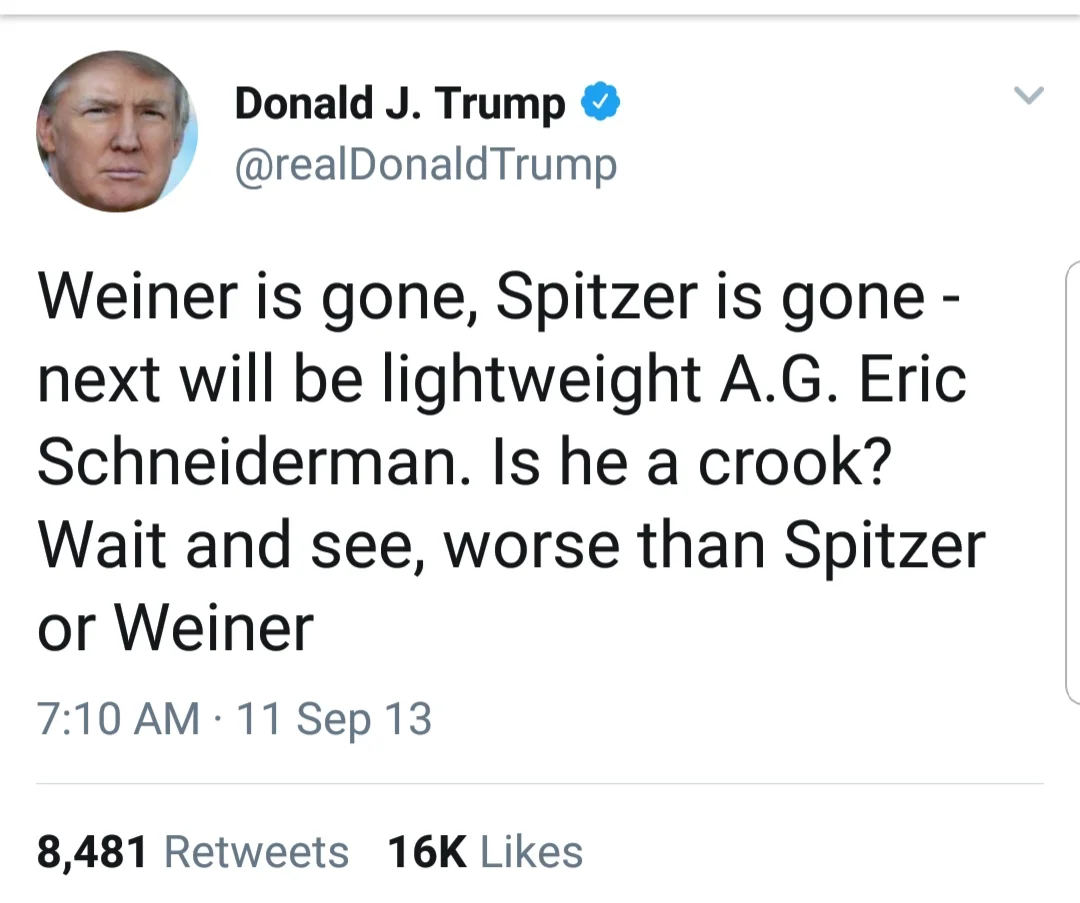Image resolution: width=1080 pixels, height=903 pixels.
Task: Open the round profile avatar photo
Action: tap(117, 131)
